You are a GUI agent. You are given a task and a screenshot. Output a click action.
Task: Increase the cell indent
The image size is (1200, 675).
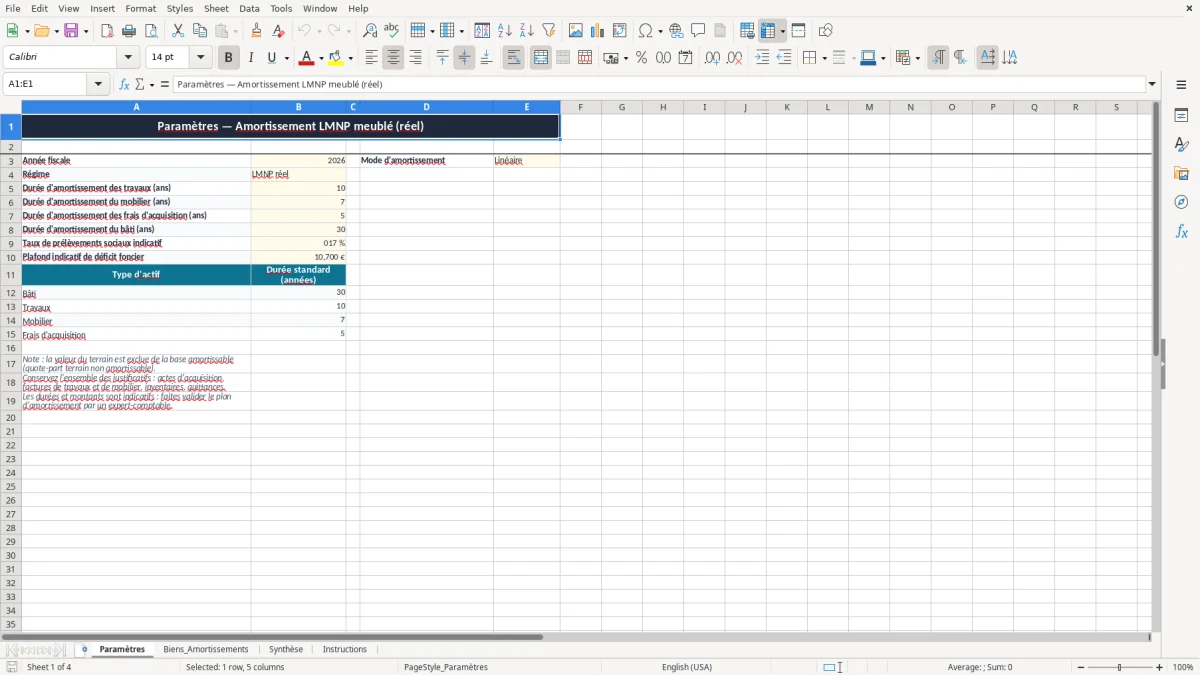[x=762, y=58]
